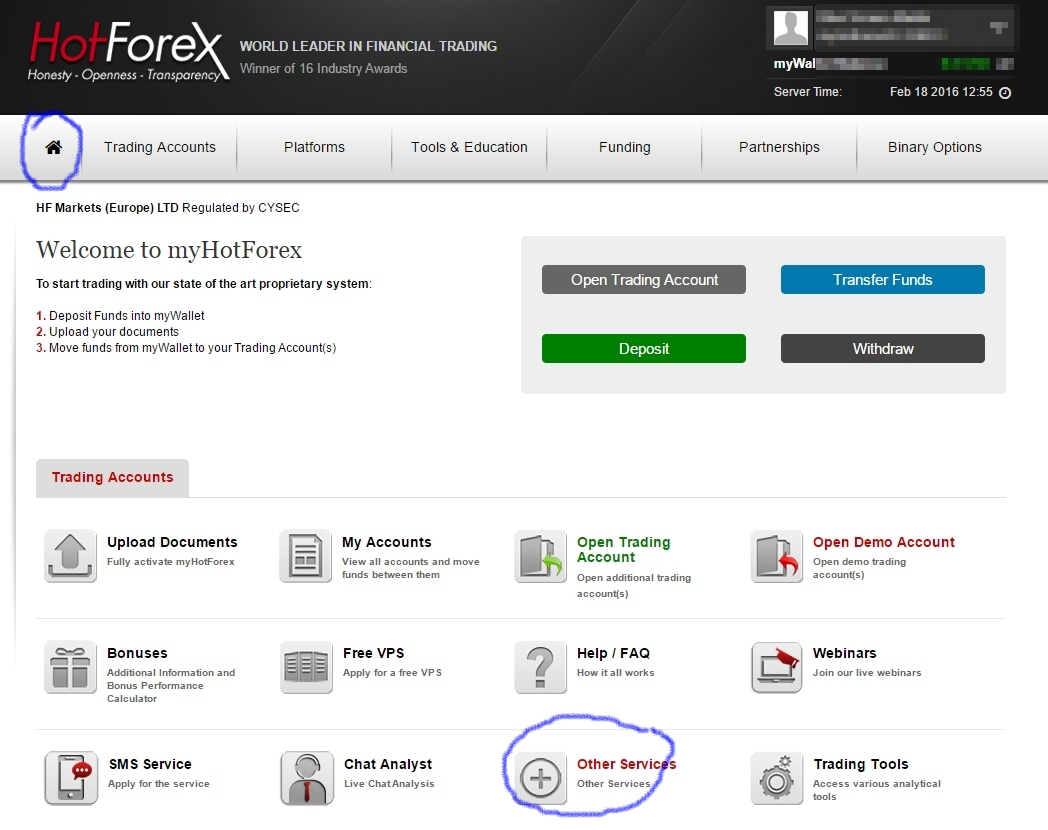Expand the account dropdown arrow in header

[x=999, y=27]
